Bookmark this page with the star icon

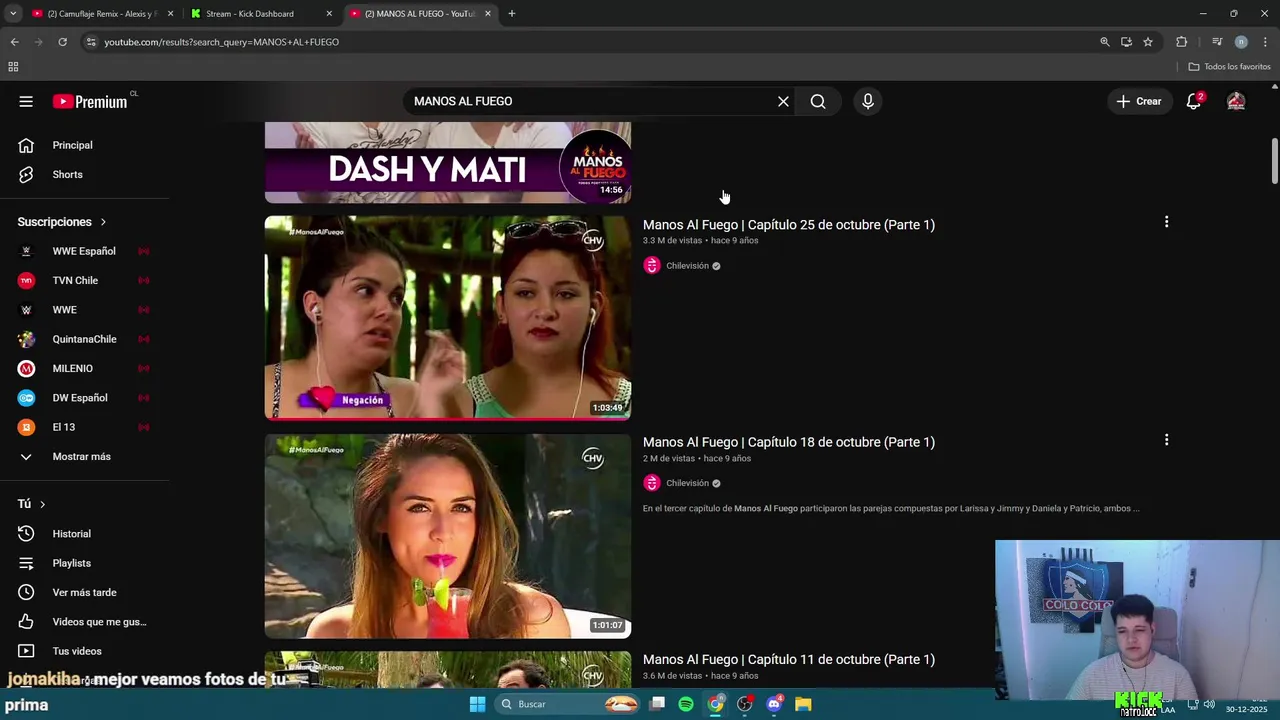(x=1148, y=42)
